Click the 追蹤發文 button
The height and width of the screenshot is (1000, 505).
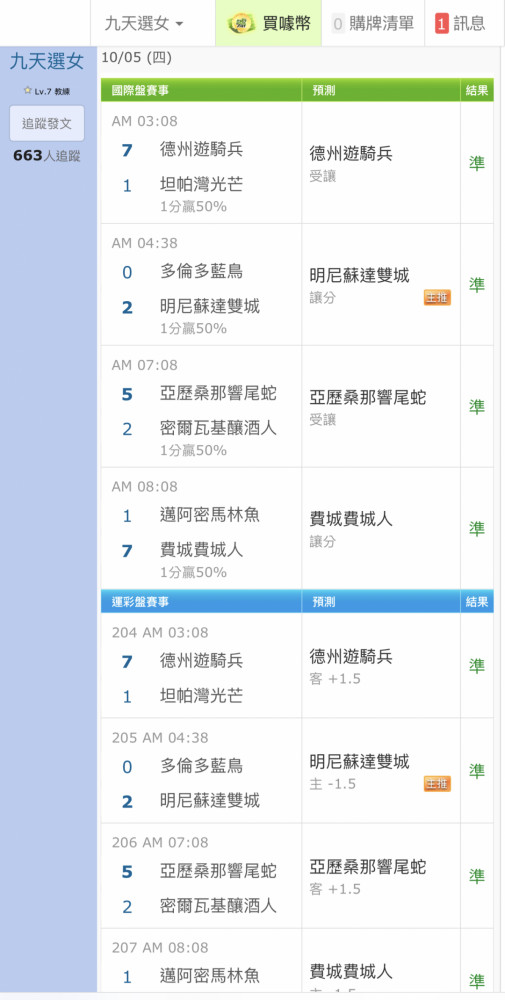[47, 123]
